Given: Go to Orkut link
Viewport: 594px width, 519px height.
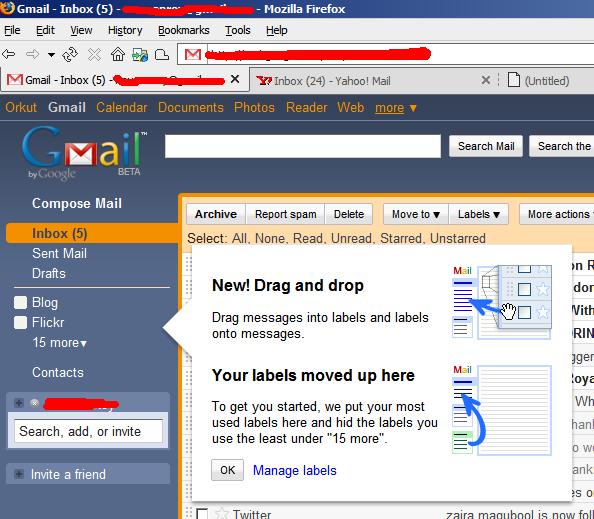Looking at the screenshot, I should pyautogui.click(x=21, y=107).
